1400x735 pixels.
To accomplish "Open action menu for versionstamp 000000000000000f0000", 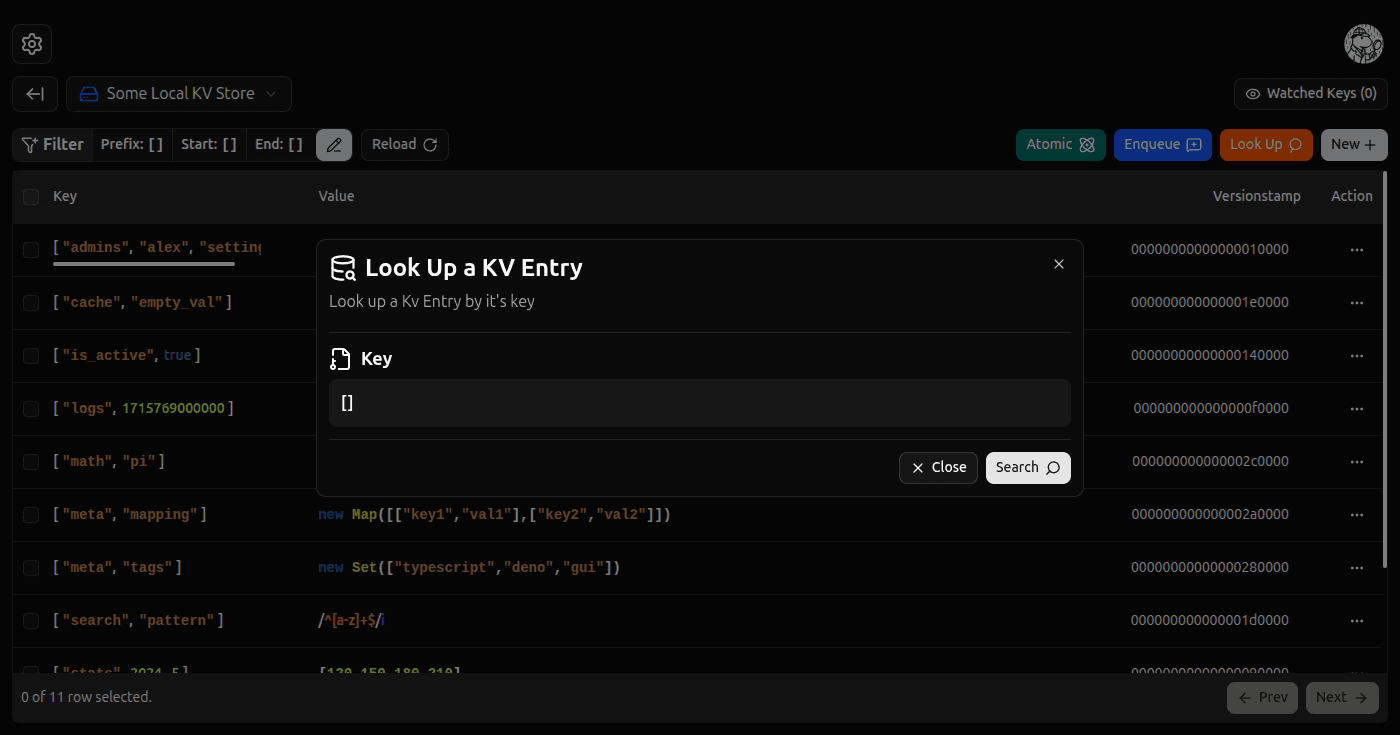I will [1357, 409].
